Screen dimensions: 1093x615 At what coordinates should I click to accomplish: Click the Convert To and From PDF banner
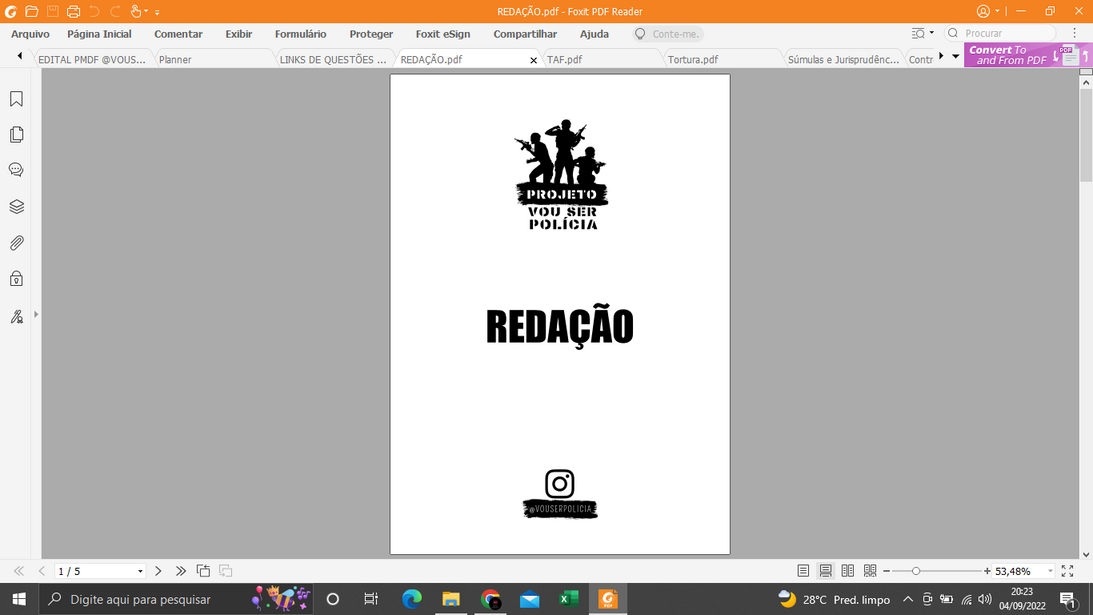pyautogui.click(x=1028, y=55)
